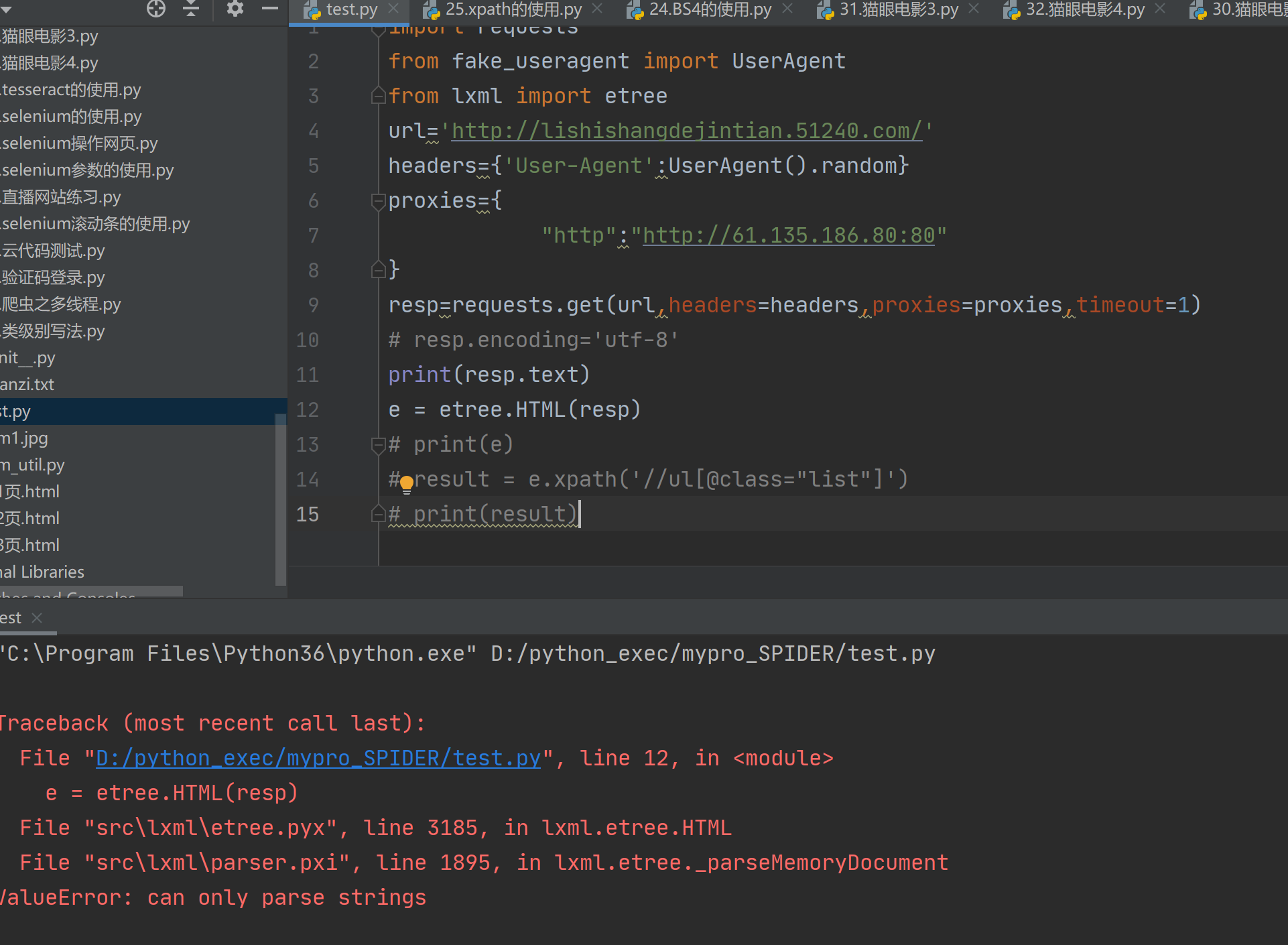This screenshot has height=945, width=1288.
Task: Click Python file icon on 24.BS4 tab
Action: point(635,10)
